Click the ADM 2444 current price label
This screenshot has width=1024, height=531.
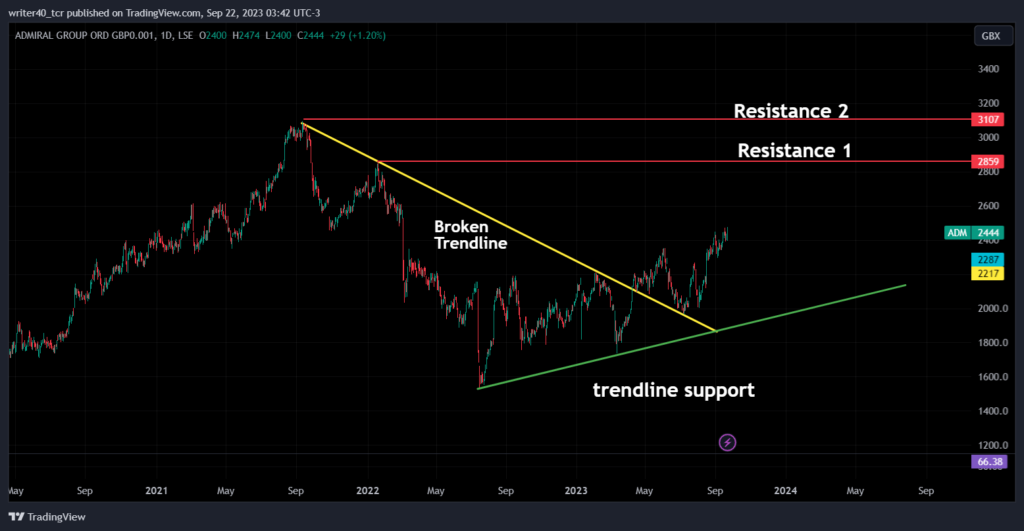click(974, 233)
